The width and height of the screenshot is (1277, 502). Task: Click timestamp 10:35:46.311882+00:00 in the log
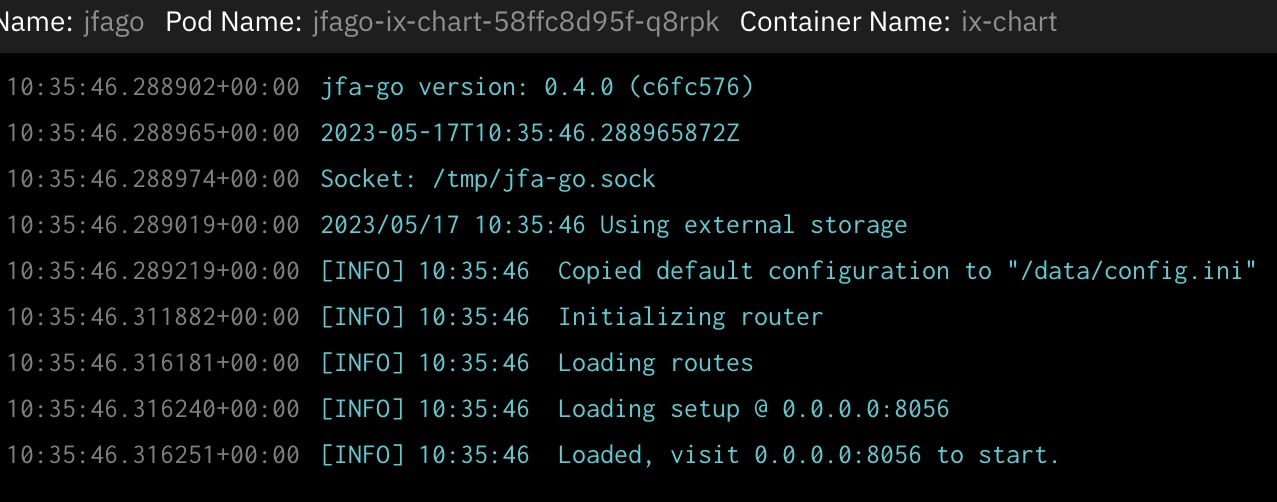click(153, 317)
